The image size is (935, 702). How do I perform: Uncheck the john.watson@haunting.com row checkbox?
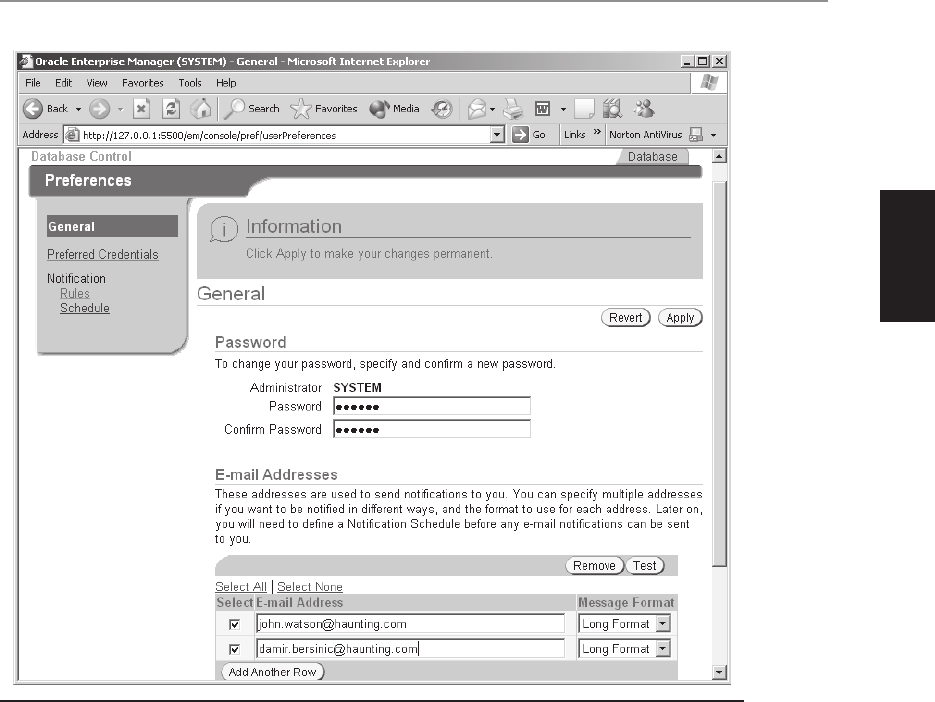tap(234, 624)
